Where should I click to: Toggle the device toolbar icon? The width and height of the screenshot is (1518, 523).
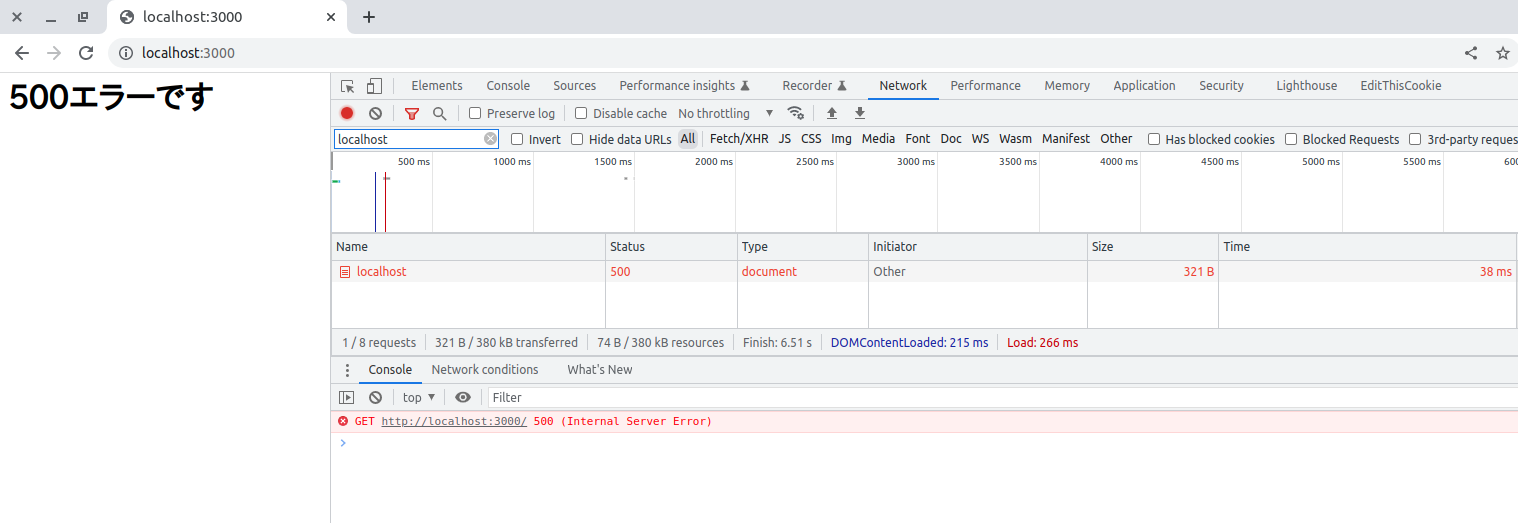374,86
